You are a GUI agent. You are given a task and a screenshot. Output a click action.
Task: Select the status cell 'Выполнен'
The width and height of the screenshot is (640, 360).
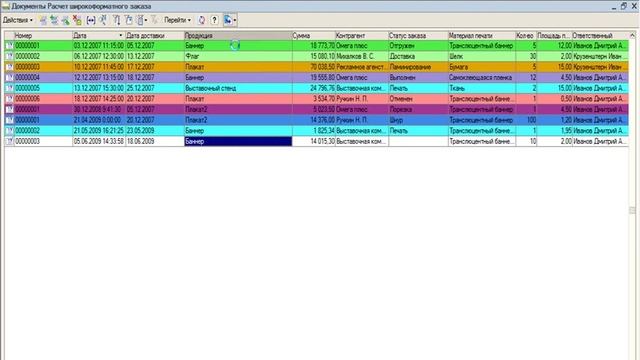click(x=418, y=78)
